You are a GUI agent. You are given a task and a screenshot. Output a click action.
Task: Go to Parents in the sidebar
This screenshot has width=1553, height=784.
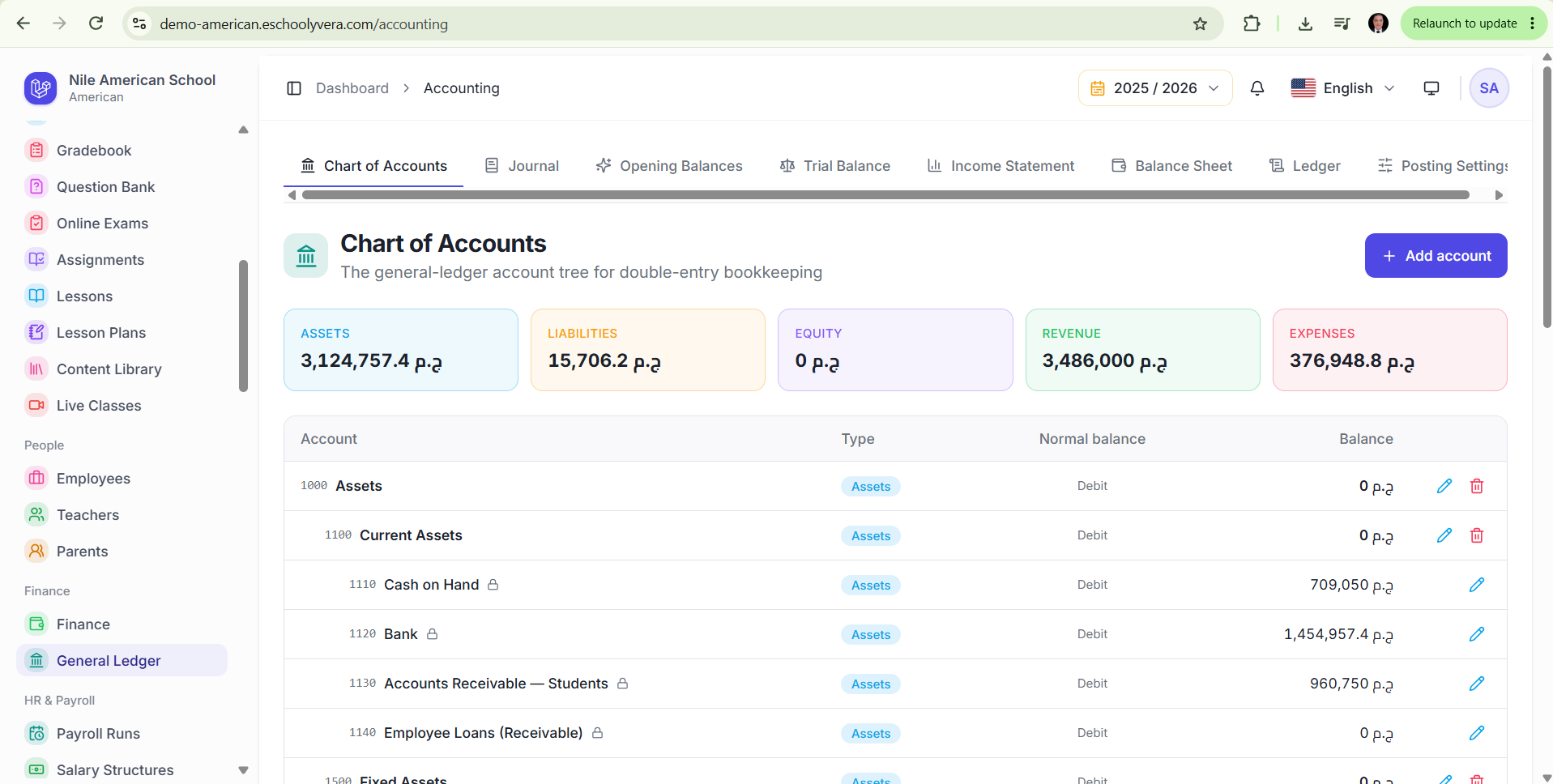[122, 552]
